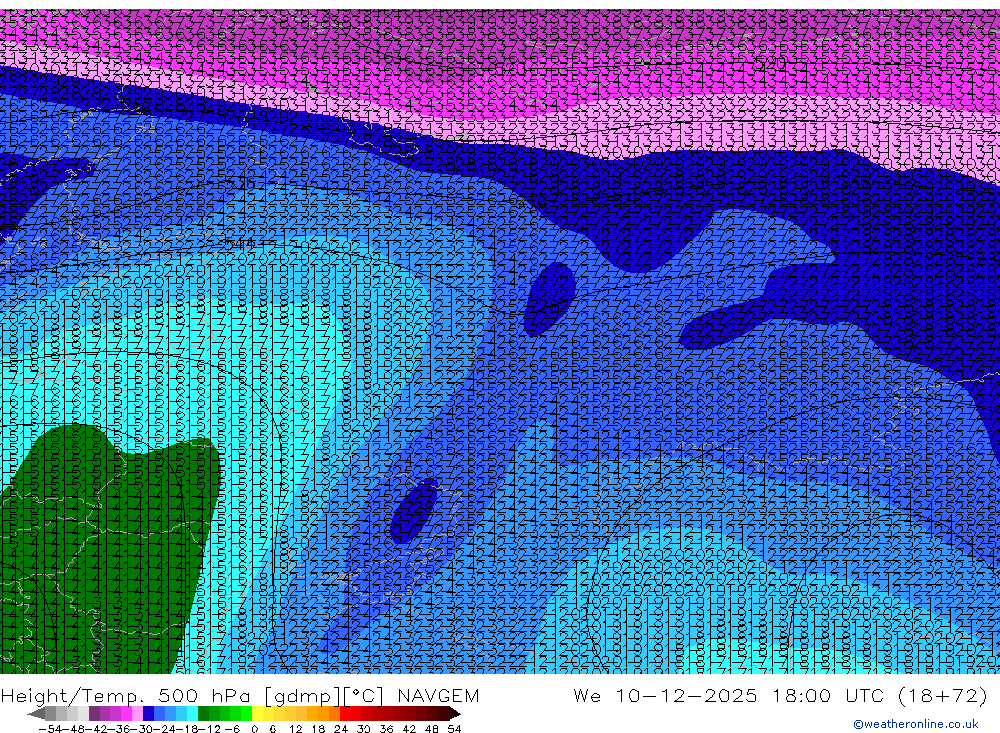Select the light pink legend swatch before -30
The image size is (1000, 733).
coord(137,713)
